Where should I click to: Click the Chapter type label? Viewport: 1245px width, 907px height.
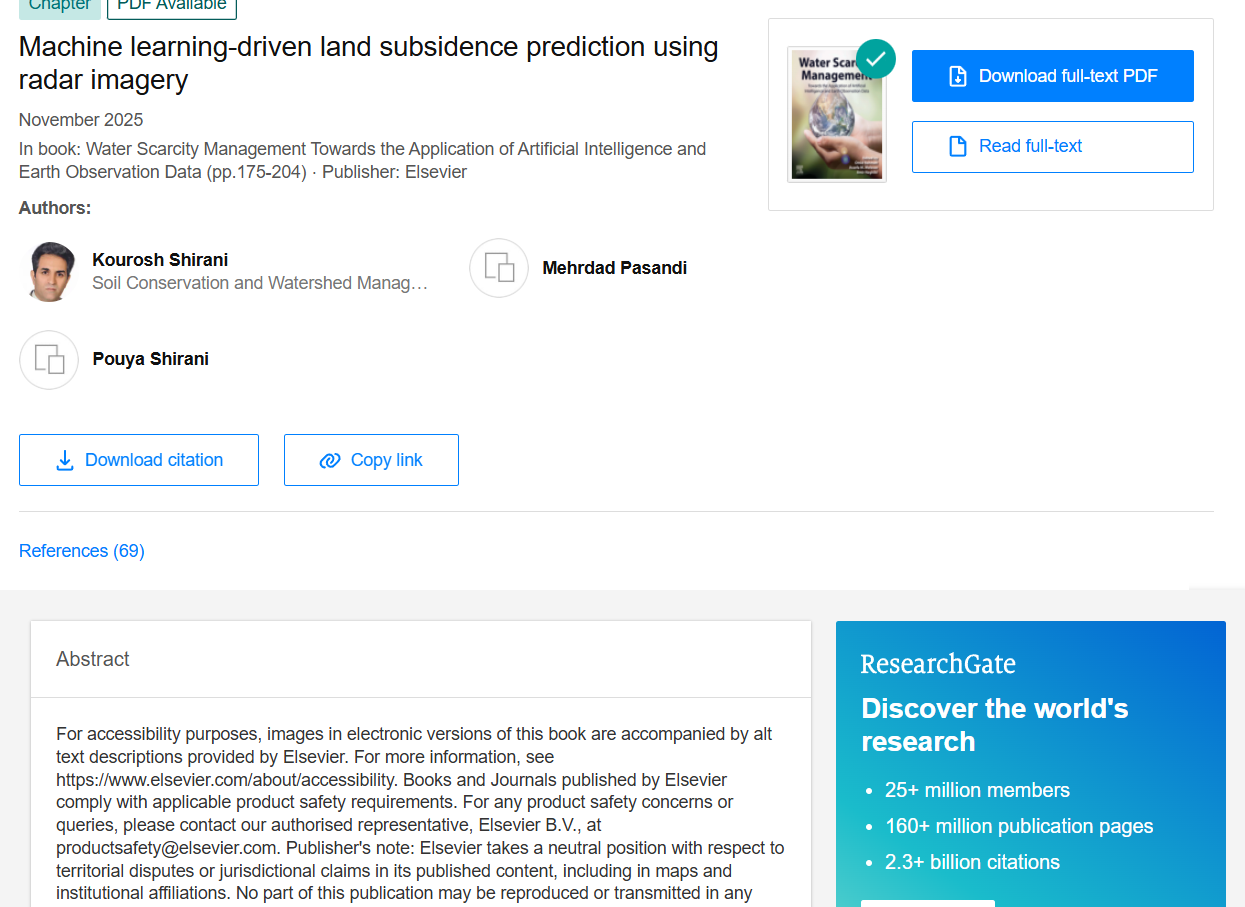click(60, 5)
